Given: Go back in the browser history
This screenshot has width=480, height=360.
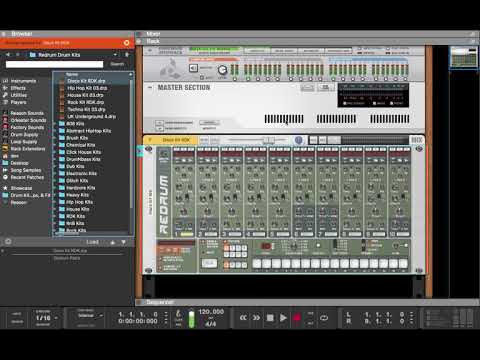Looking at the screenshot, I should [8, 54].
